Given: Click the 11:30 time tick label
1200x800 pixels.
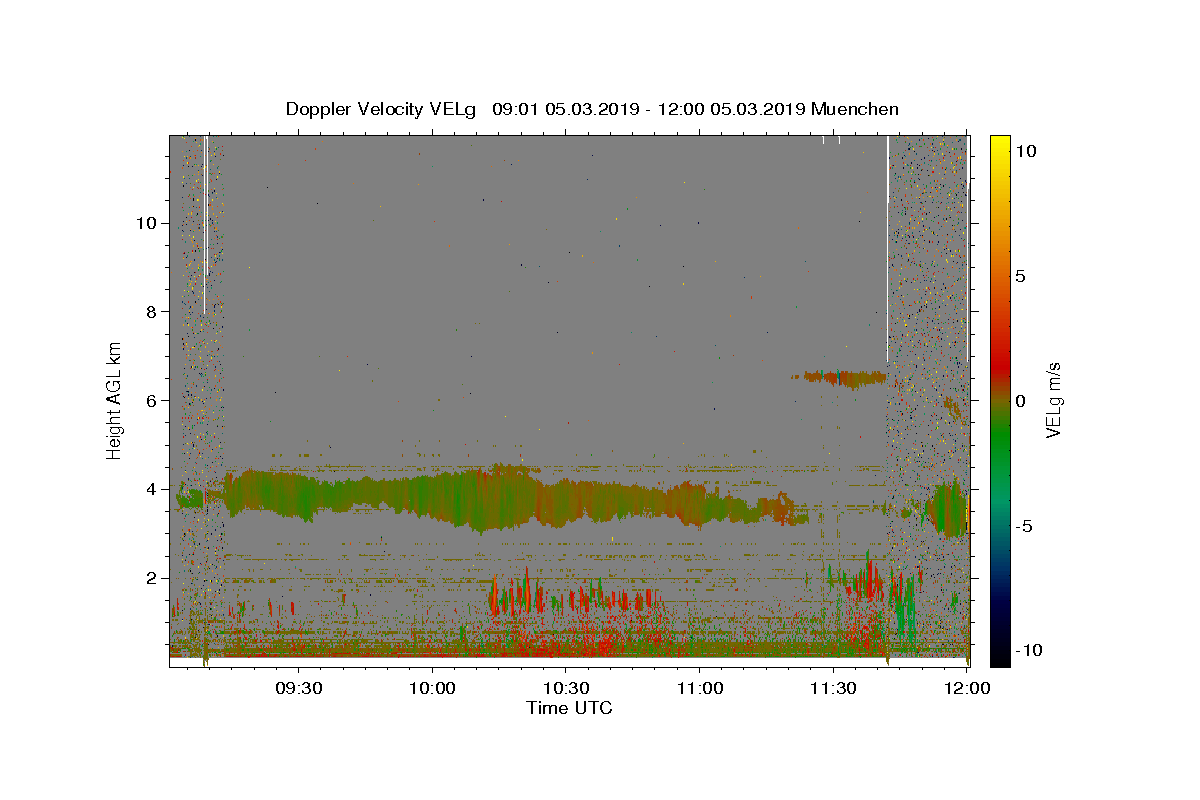Looking at the screenshot, I should (834, 689).
